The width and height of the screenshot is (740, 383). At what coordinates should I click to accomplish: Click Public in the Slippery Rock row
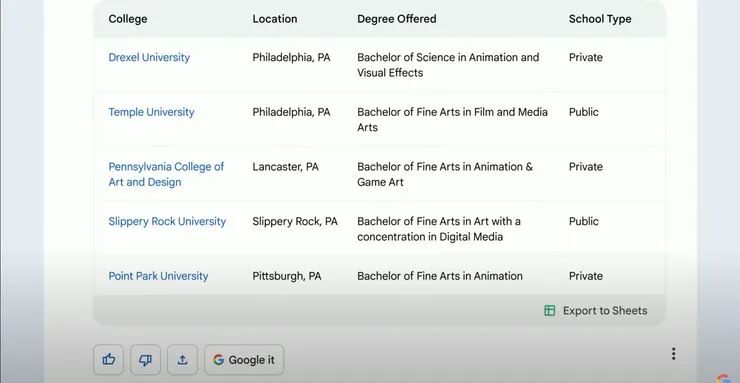pyautogui.click(x=584, y=222)
